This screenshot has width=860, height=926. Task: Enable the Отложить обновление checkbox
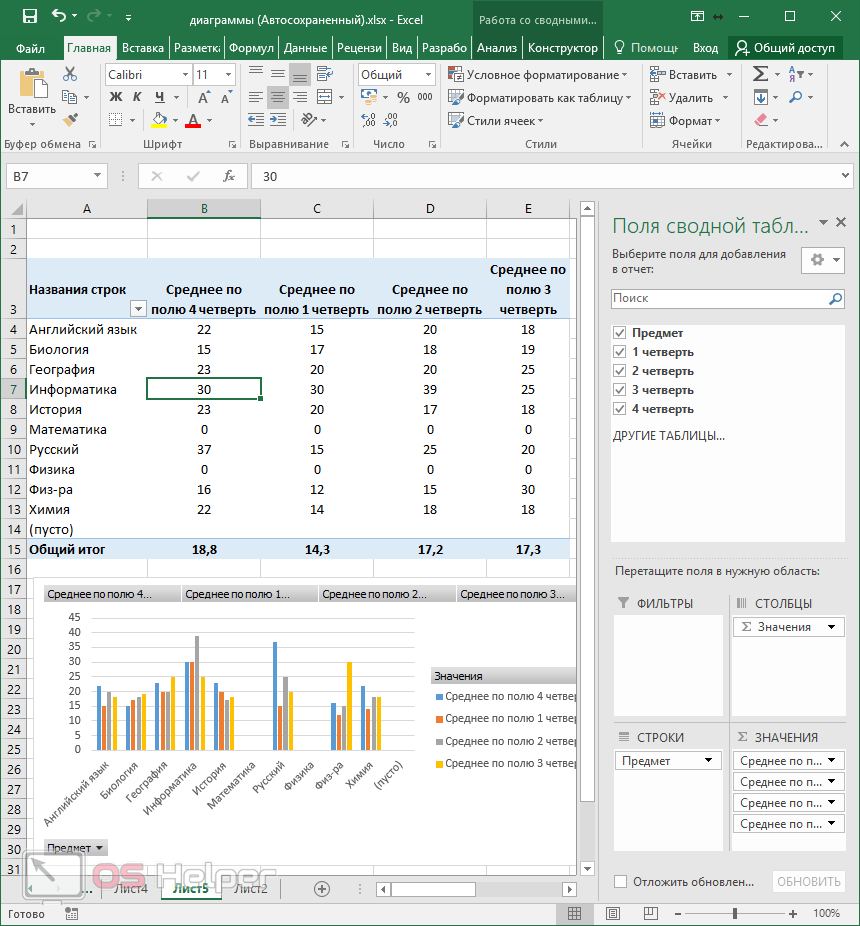point(620,882)
